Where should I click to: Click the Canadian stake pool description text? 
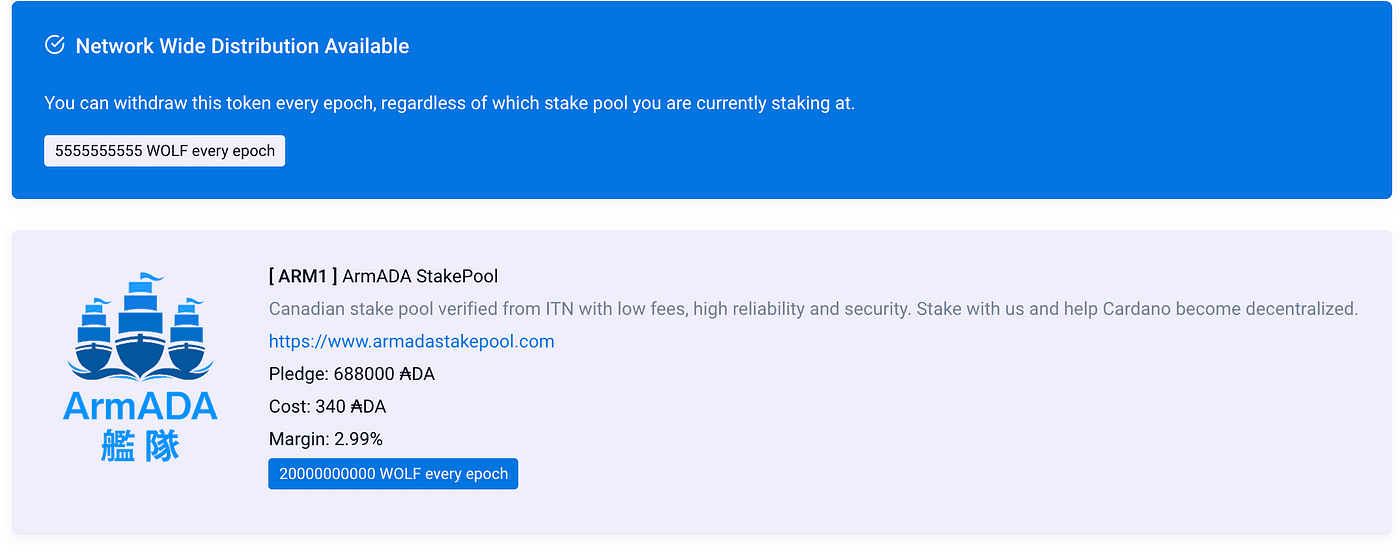[x=813, y=309]
